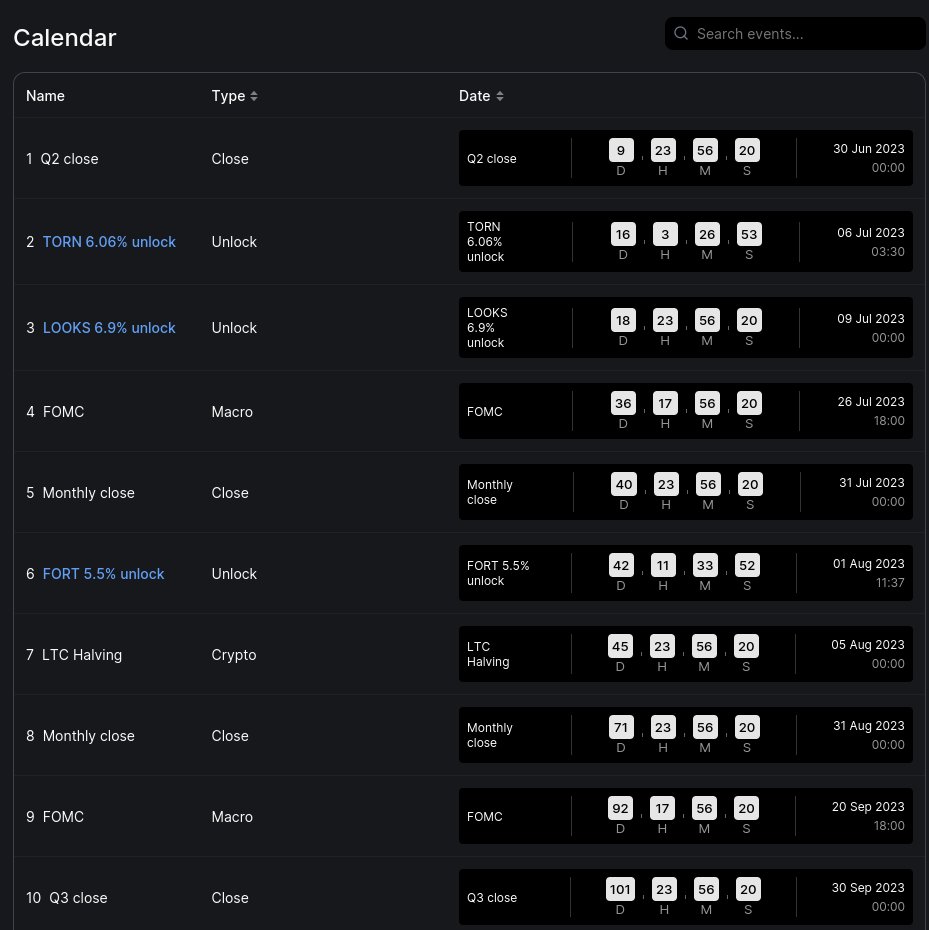
Task: Click the 01 Aug 2023 date
Action: (868, 564)
